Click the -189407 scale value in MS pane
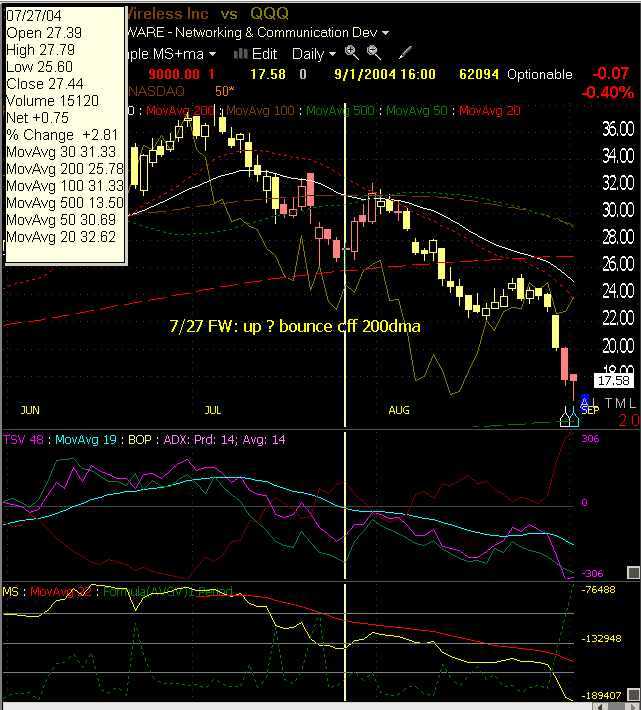Viewport: 641px width, 710px height. click(601, 695)
